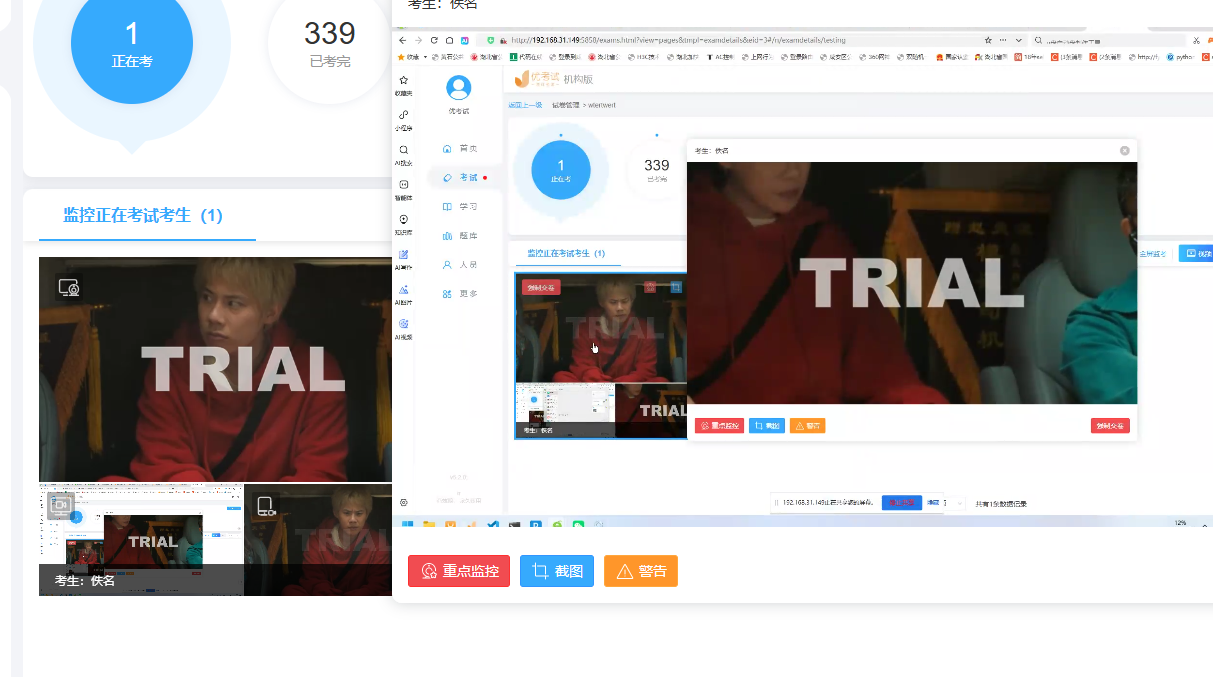This screenshot has width=1213, height=677.
Task: In the shared screen, click the 收藏夹 sidebar icon
Action: (403, 80)
